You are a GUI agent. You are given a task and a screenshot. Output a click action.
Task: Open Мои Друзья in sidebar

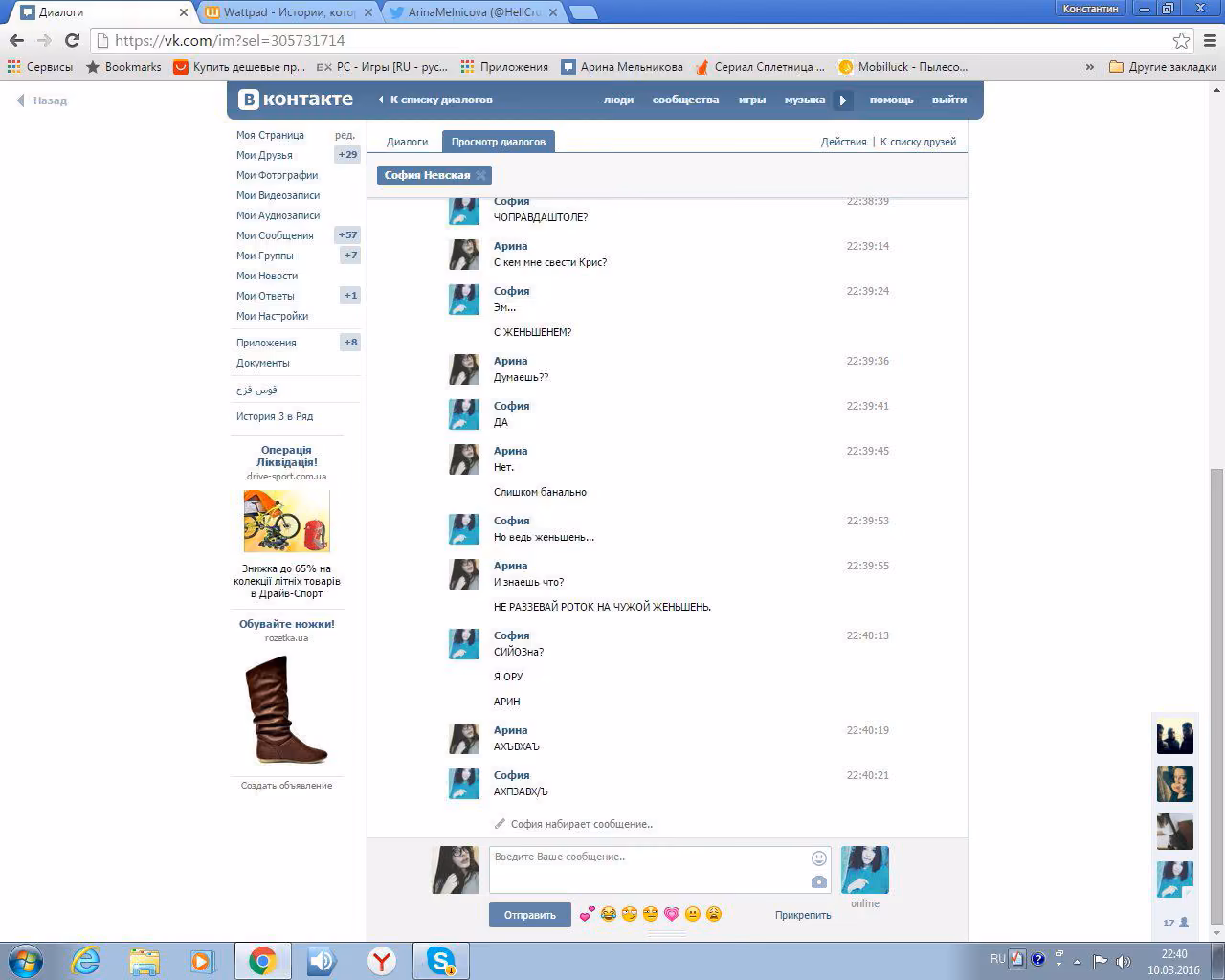[x=264, y=155]
